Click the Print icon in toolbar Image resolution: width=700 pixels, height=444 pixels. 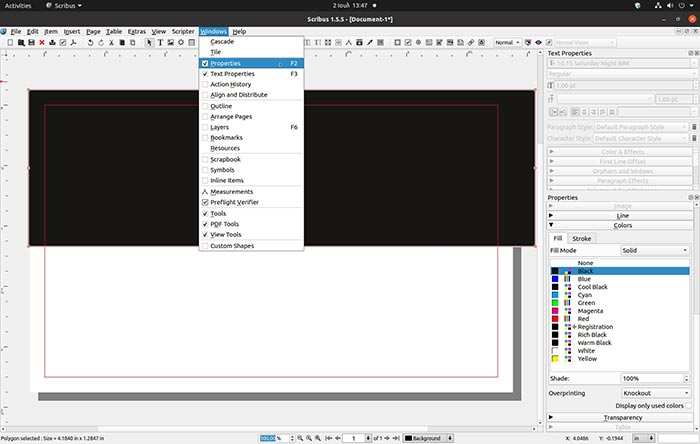52,42
